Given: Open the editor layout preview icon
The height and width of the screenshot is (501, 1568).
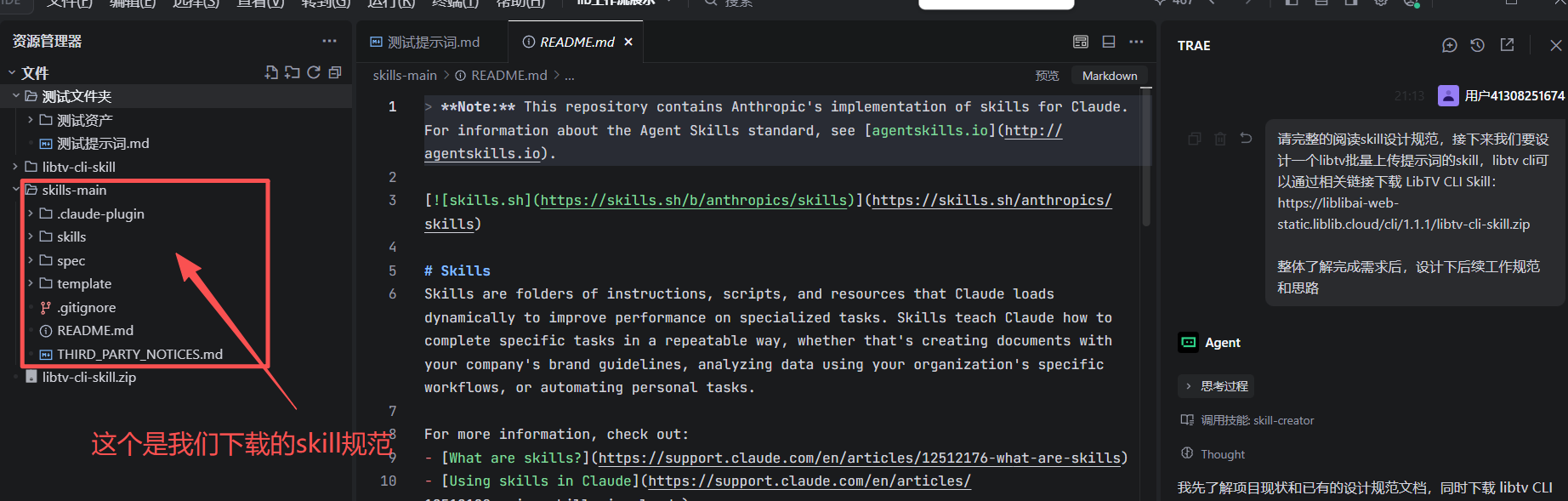Looking at the screenshot, I should coord(1081,42).
